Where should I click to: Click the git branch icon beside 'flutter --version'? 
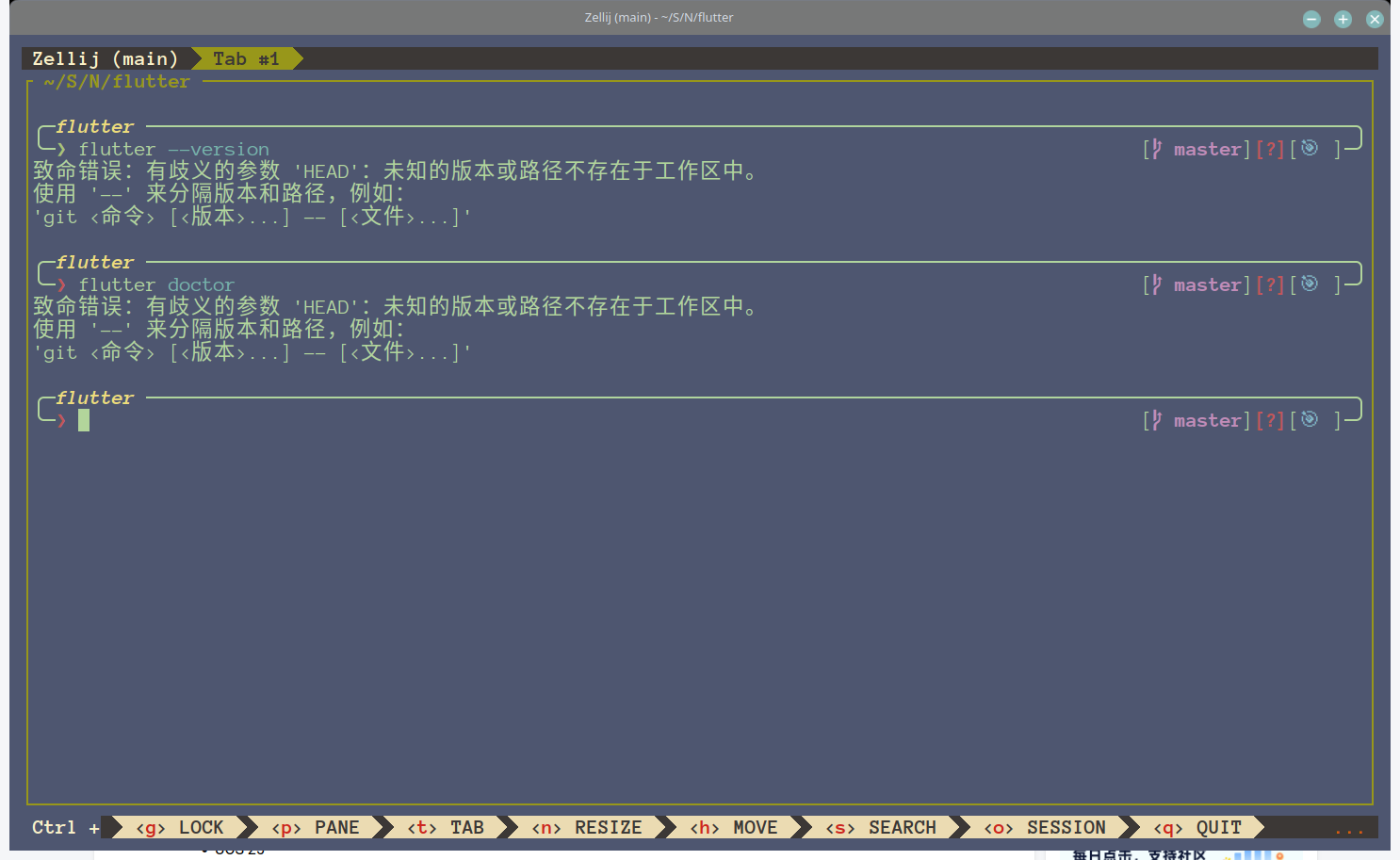1156,149
